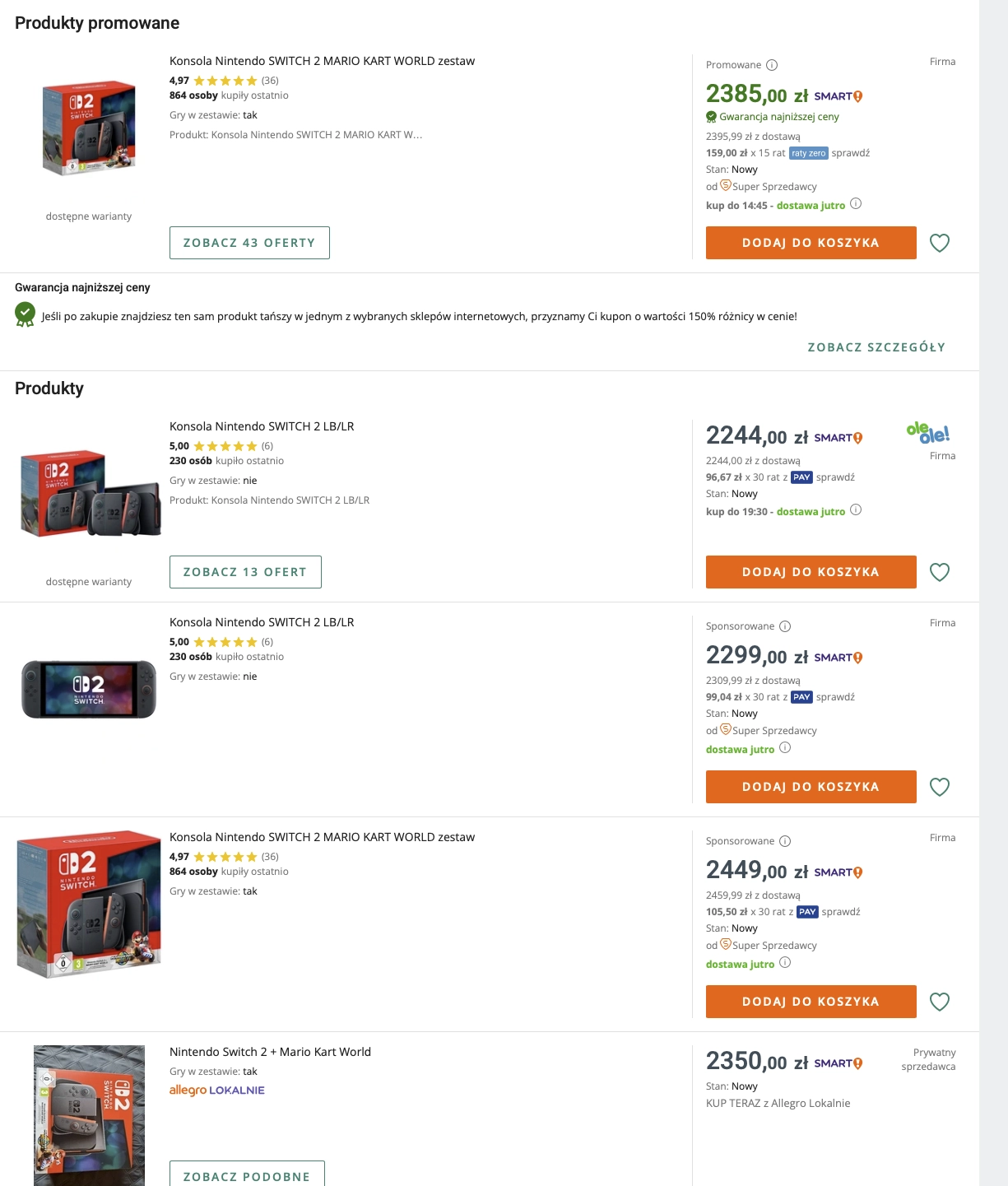Click handheld Switch 2 console product thumbnail

(x=89, y=689)
